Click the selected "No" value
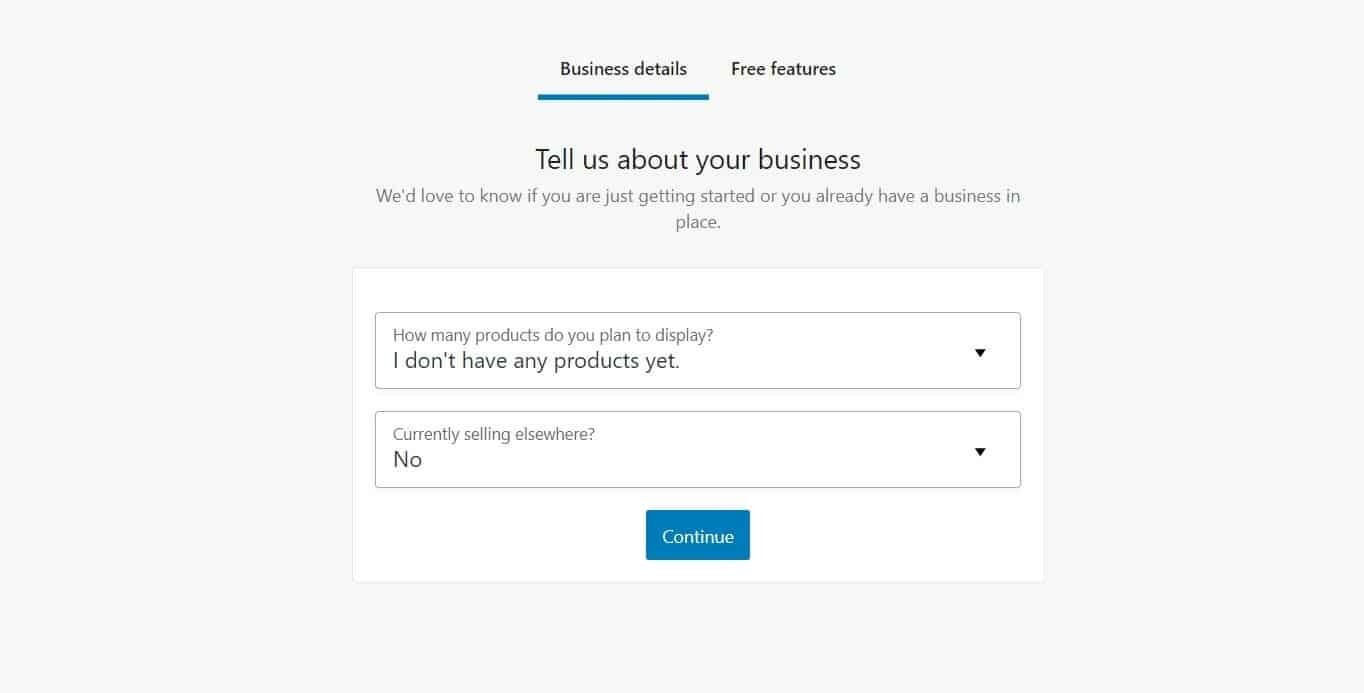 pos(408,460)
